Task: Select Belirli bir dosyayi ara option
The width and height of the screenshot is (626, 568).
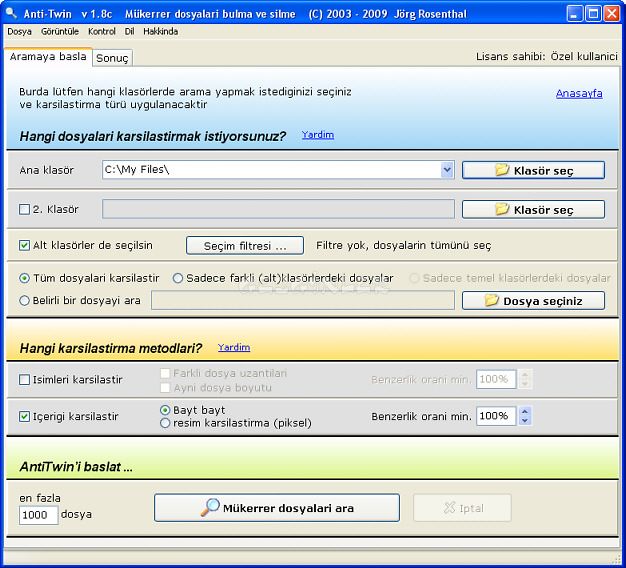Action: pos(24,300)
